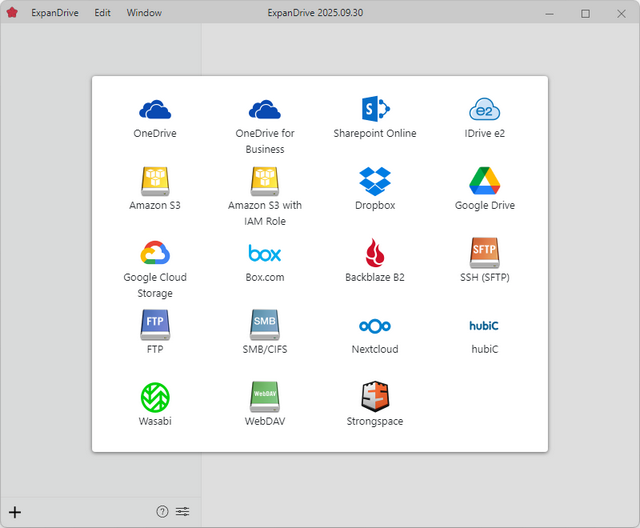Choose OneDrive for Business
This screenshot has width=640, height=528.
(265, 110)
